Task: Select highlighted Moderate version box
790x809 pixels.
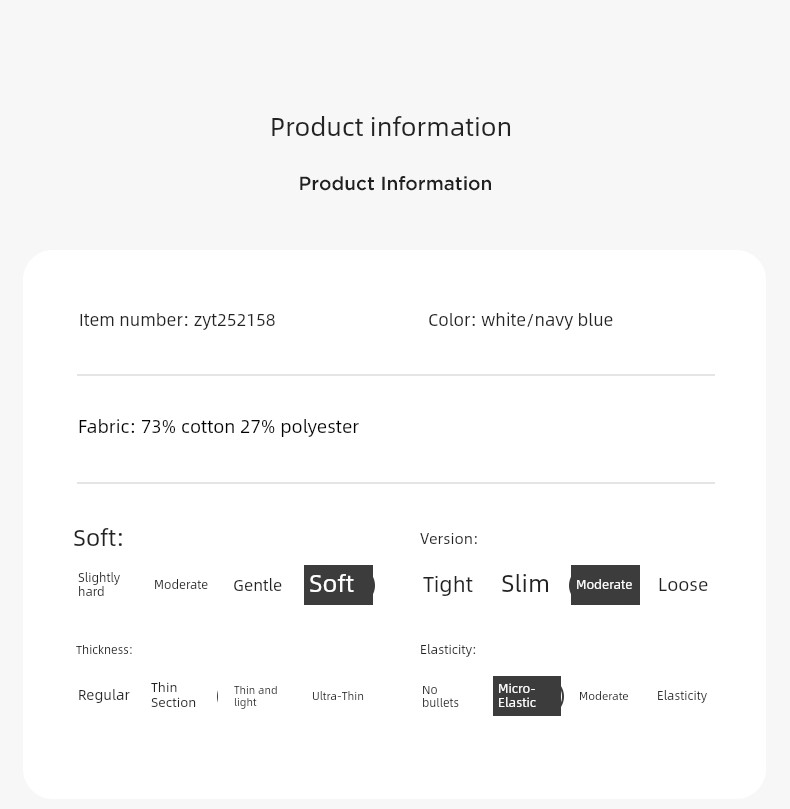Action: tap(605, 585)
